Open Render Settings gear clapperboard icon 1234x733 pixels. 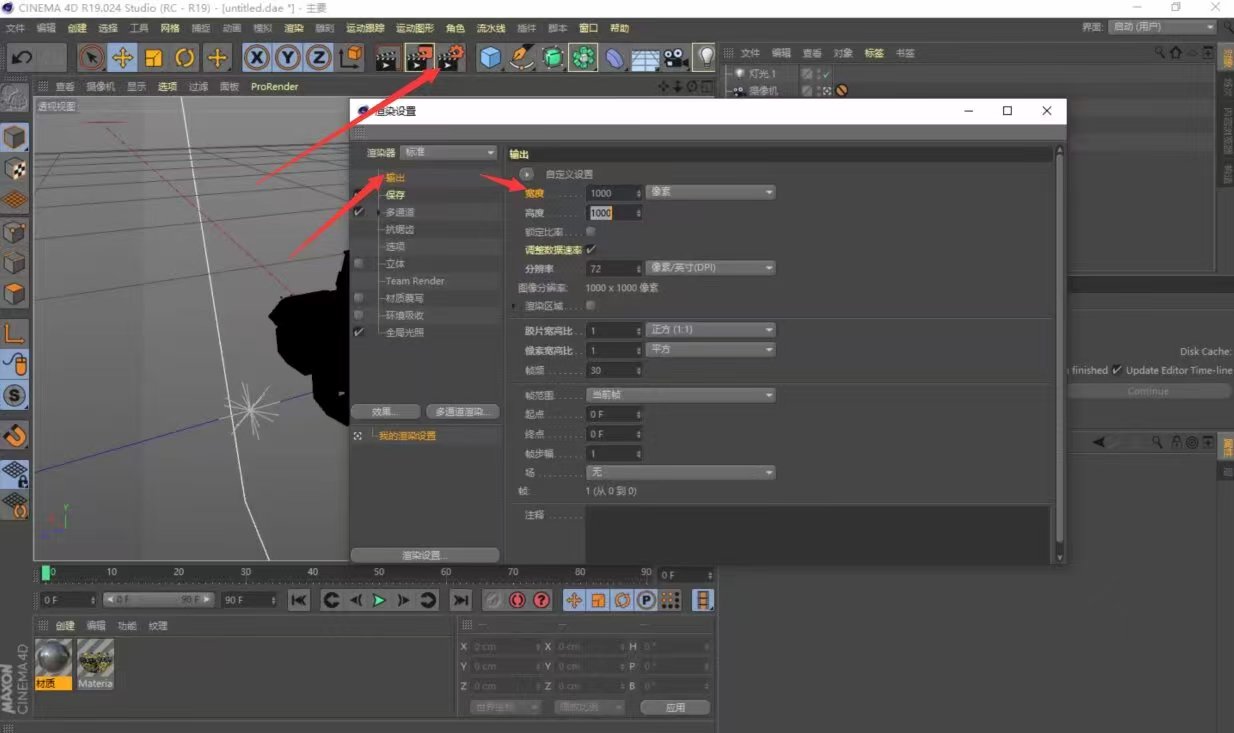click(451, 58)
